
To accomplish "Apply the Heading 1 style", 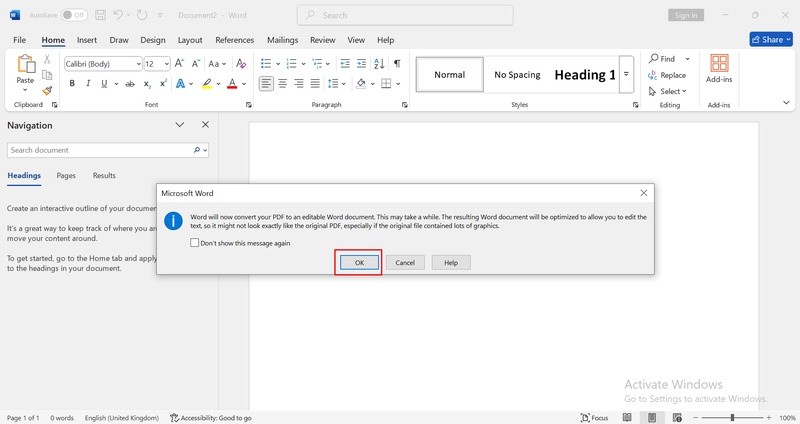I will point(585,74).
